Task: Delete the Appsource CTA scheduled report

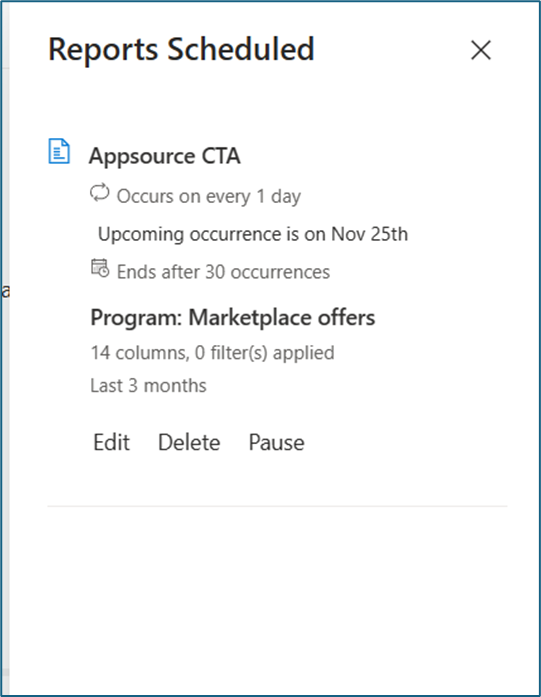Action: [x=189, y=442]
